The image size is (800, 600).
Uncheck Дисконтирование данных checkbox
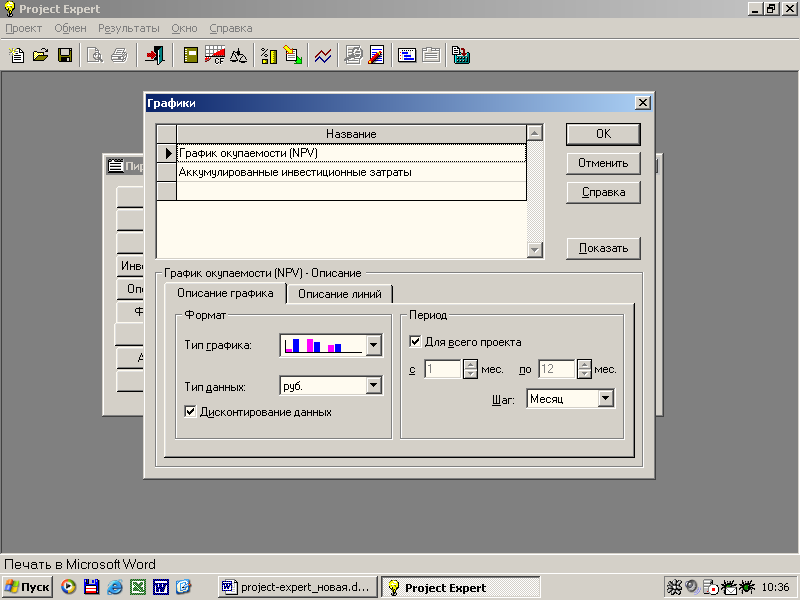pyautogui.click(x=190, y=412)
